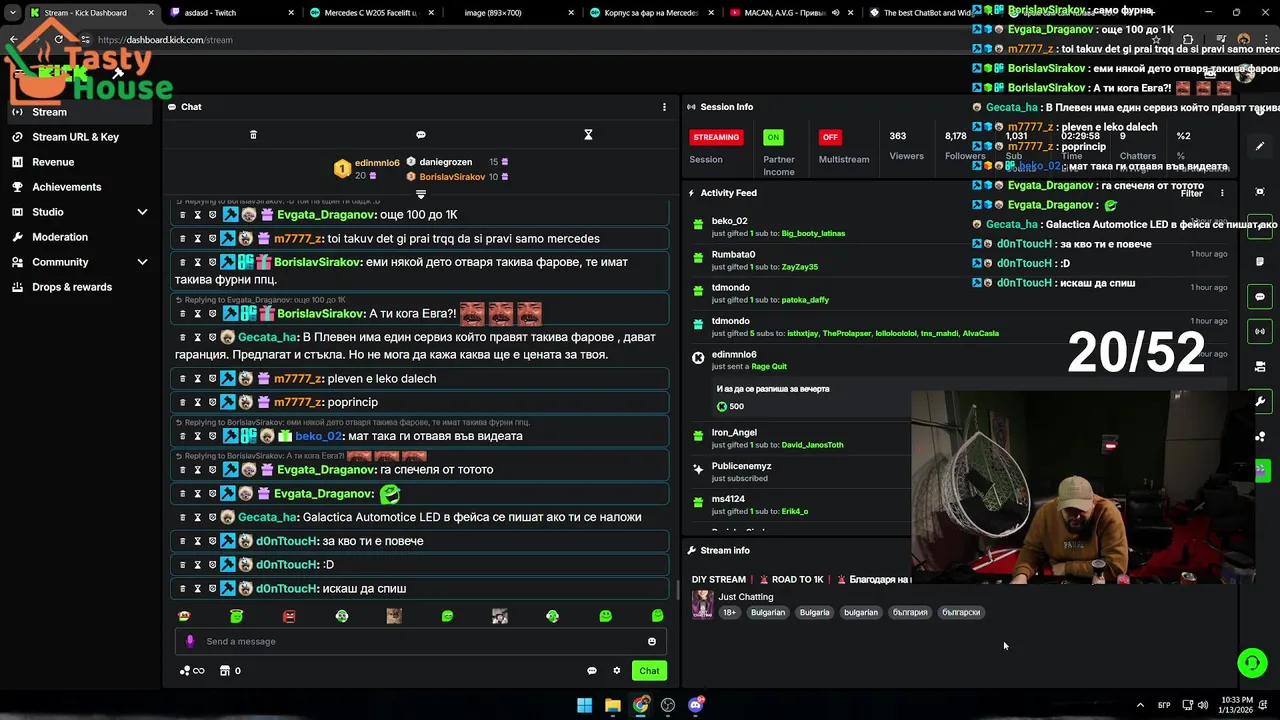This screenshot has height=720, width=1280.
Task: Switch to the 'asdasd - Twitch' tab
Action: pyautogui.click(x=230, y=13)
